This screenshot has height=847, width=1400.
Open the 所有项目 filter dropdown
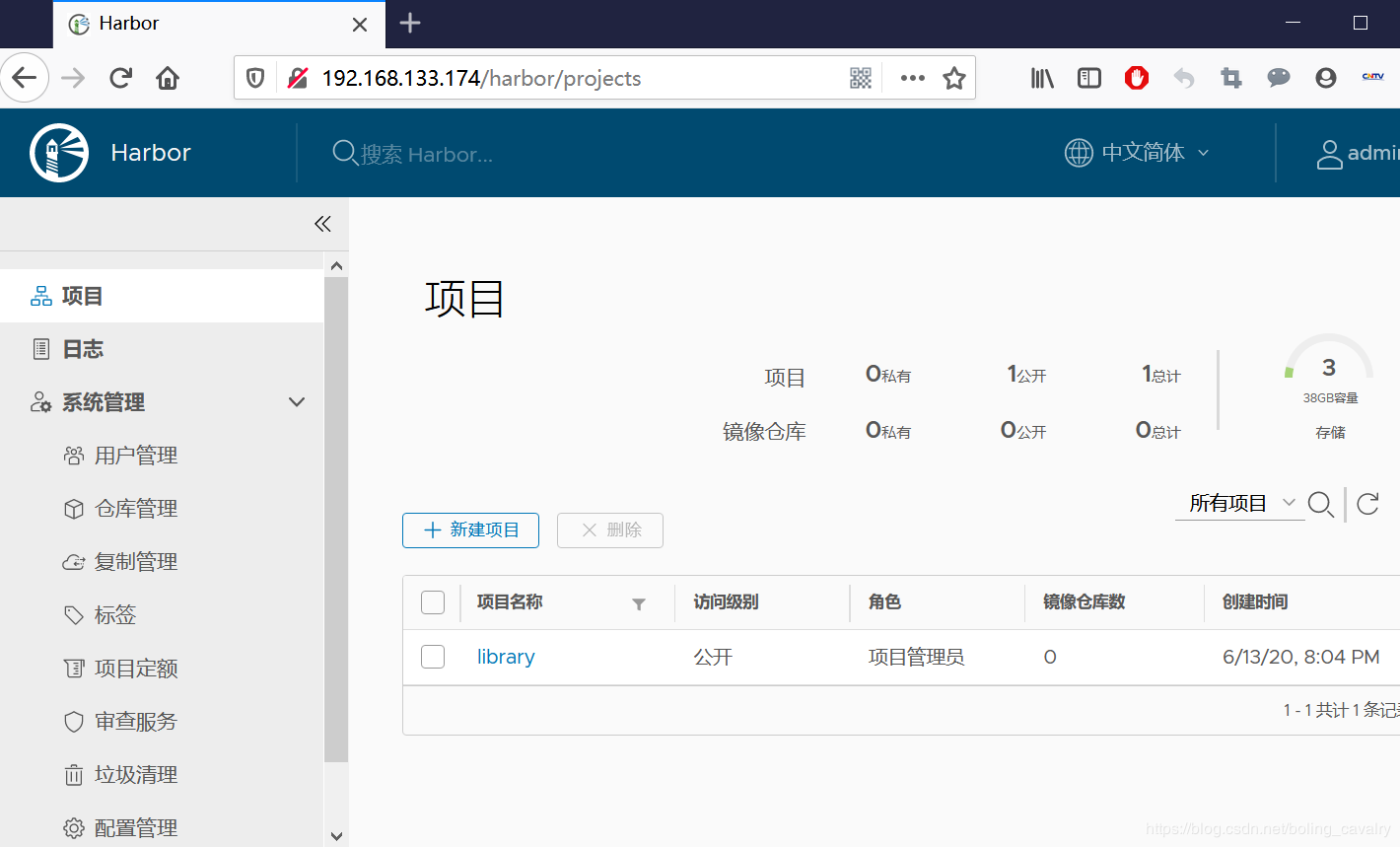click(x=1240, y=503)
